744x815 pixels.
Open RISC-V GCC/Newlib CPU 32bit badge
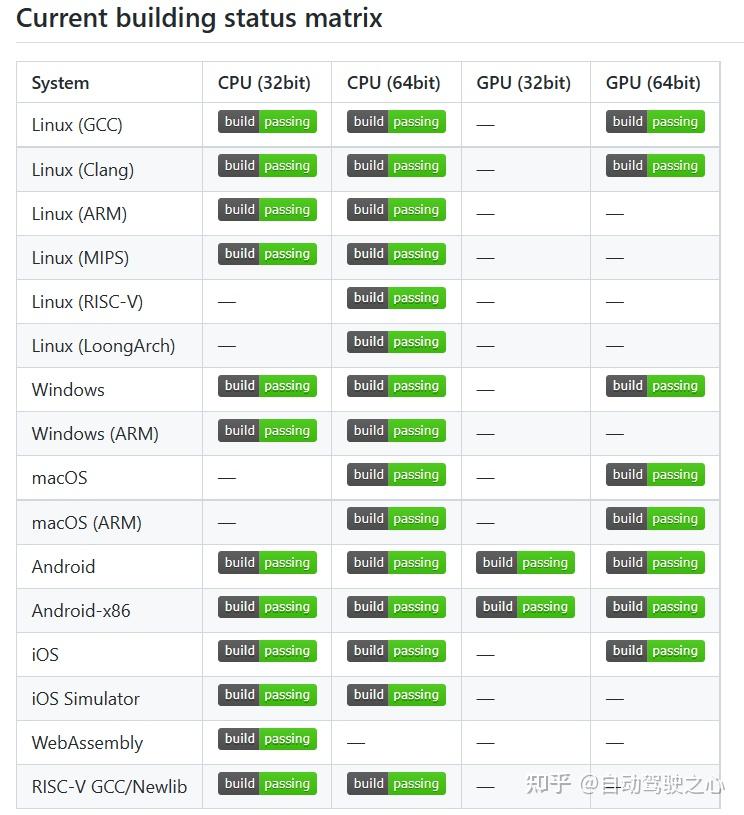tap(267, 784)
